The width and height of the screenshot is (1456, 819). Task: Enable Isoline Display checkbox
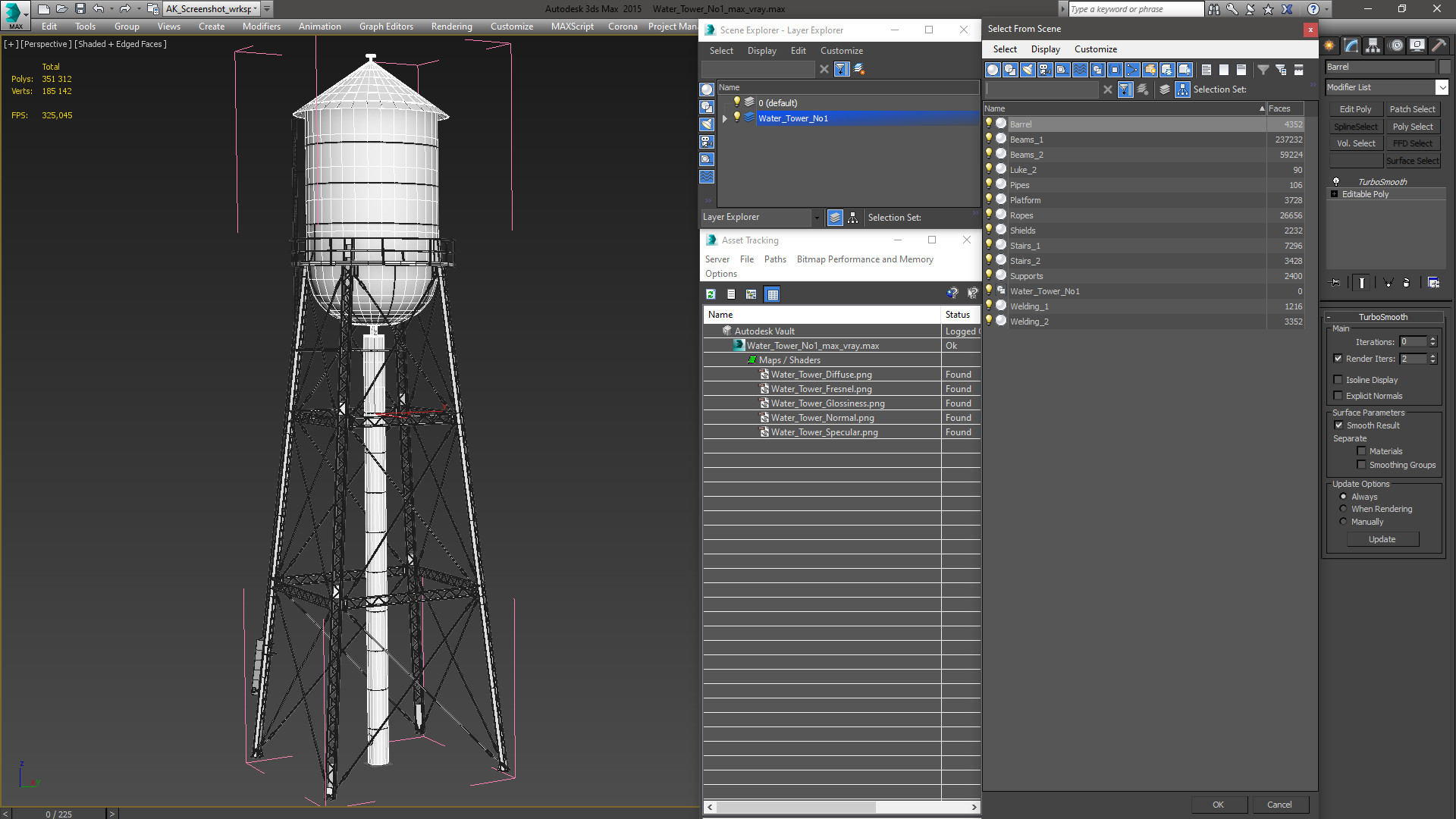click(1338, 380)
